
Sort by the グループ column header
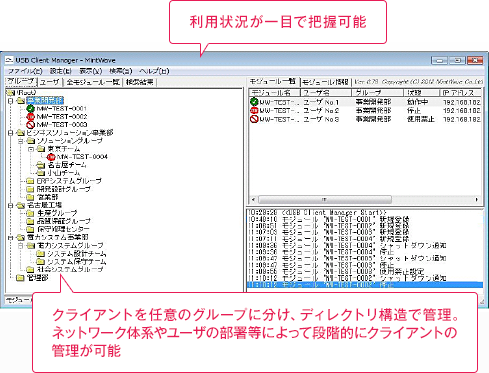pyautogui.click(x=378, y=92)
